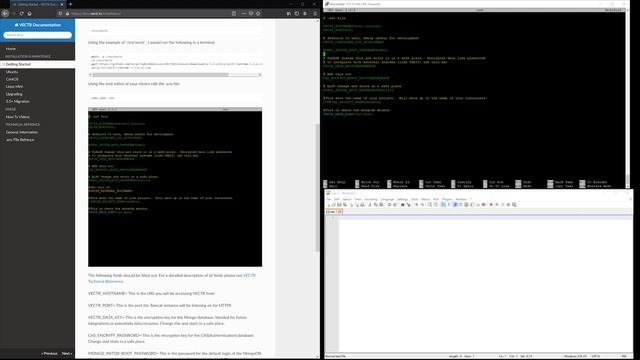Click Notepad++ Zoom Out icon
The width and height of the screenshot is (640, 360).
pos(422,204)
